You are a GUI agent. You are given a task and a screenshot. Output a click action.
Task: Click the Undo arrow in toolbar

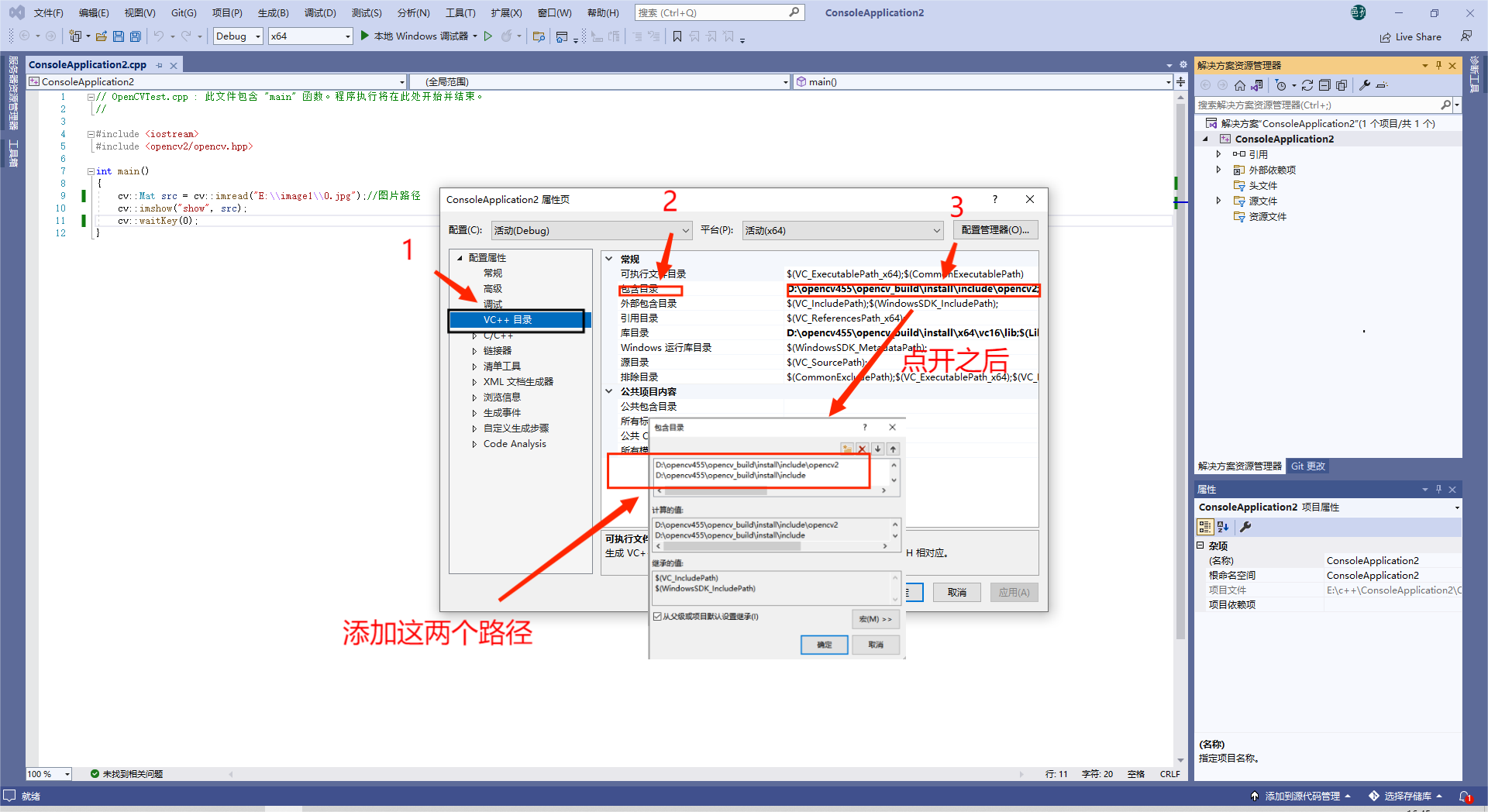coord(158,36)
